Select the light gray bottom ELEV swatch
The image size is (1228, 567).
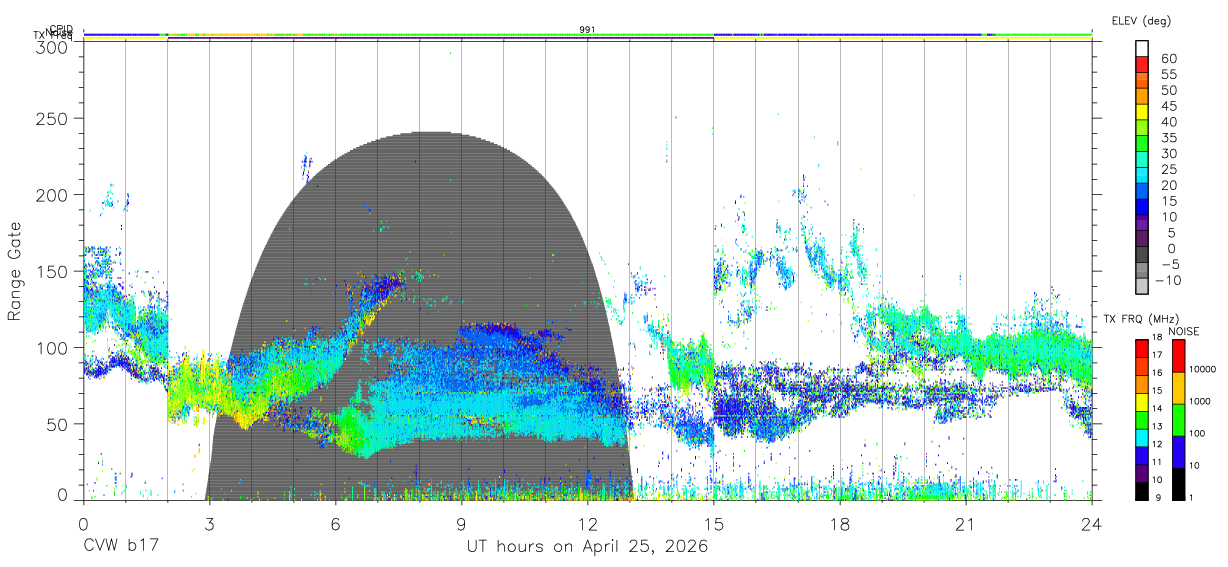tap(1142, 285)
